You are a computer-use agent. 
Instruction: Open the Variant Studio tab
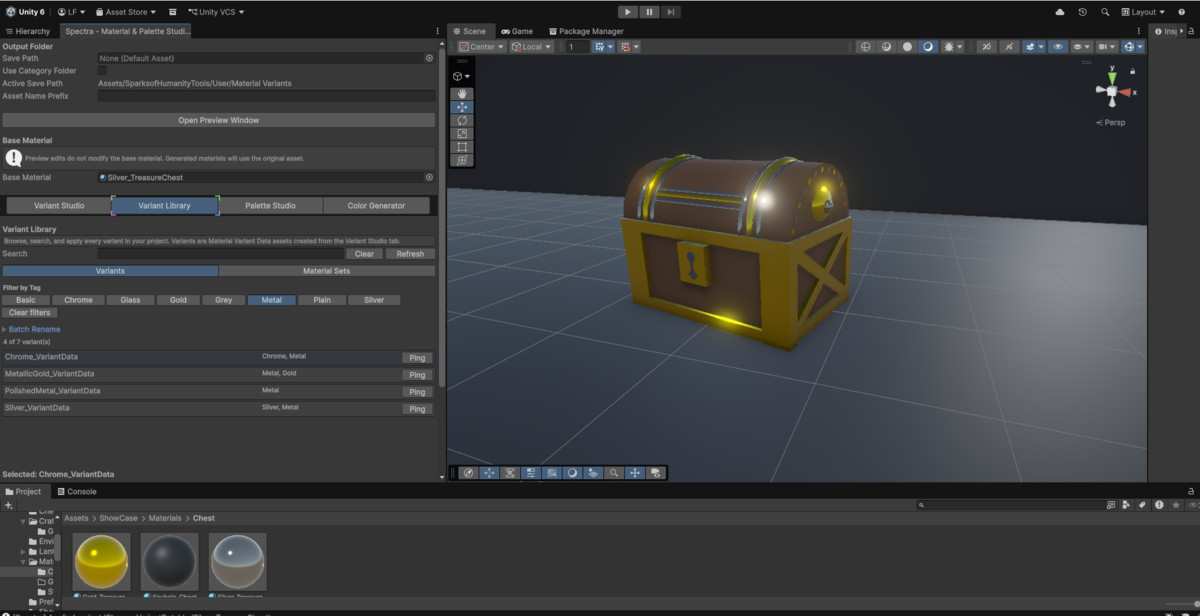pos(59,206)
